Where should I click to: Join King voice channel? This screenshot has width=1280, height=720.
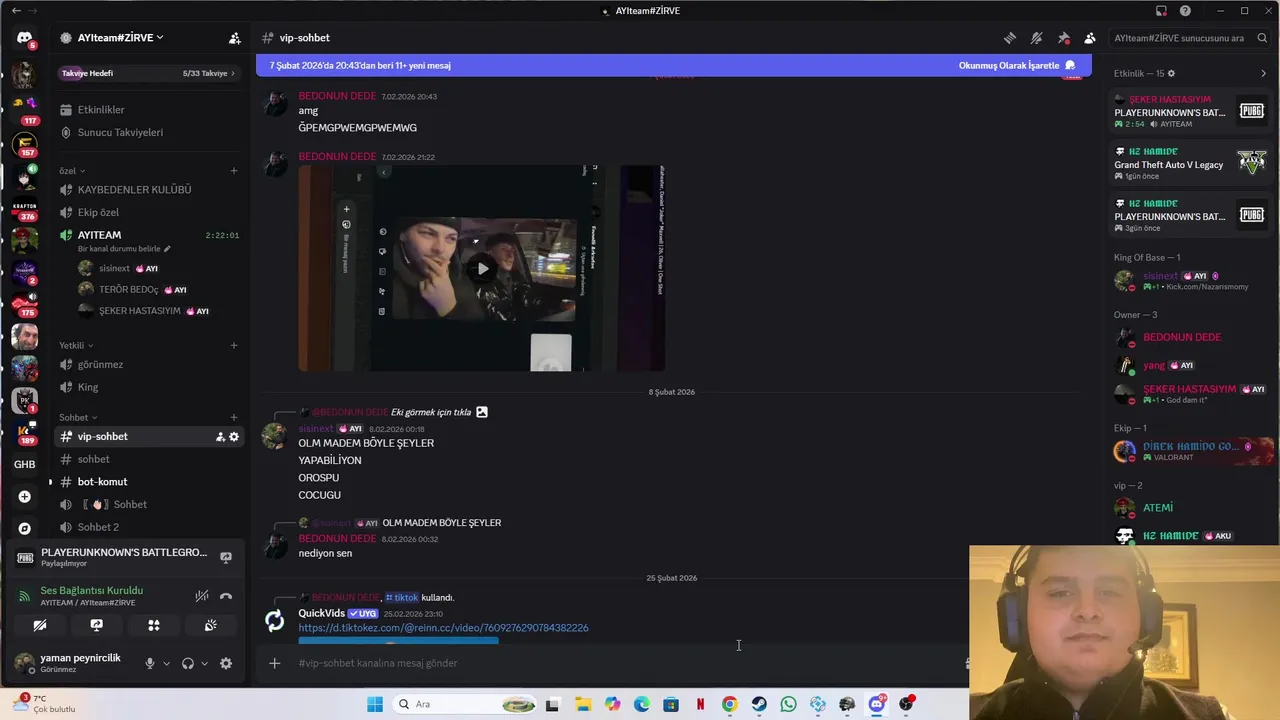click(x=148, y=387)
